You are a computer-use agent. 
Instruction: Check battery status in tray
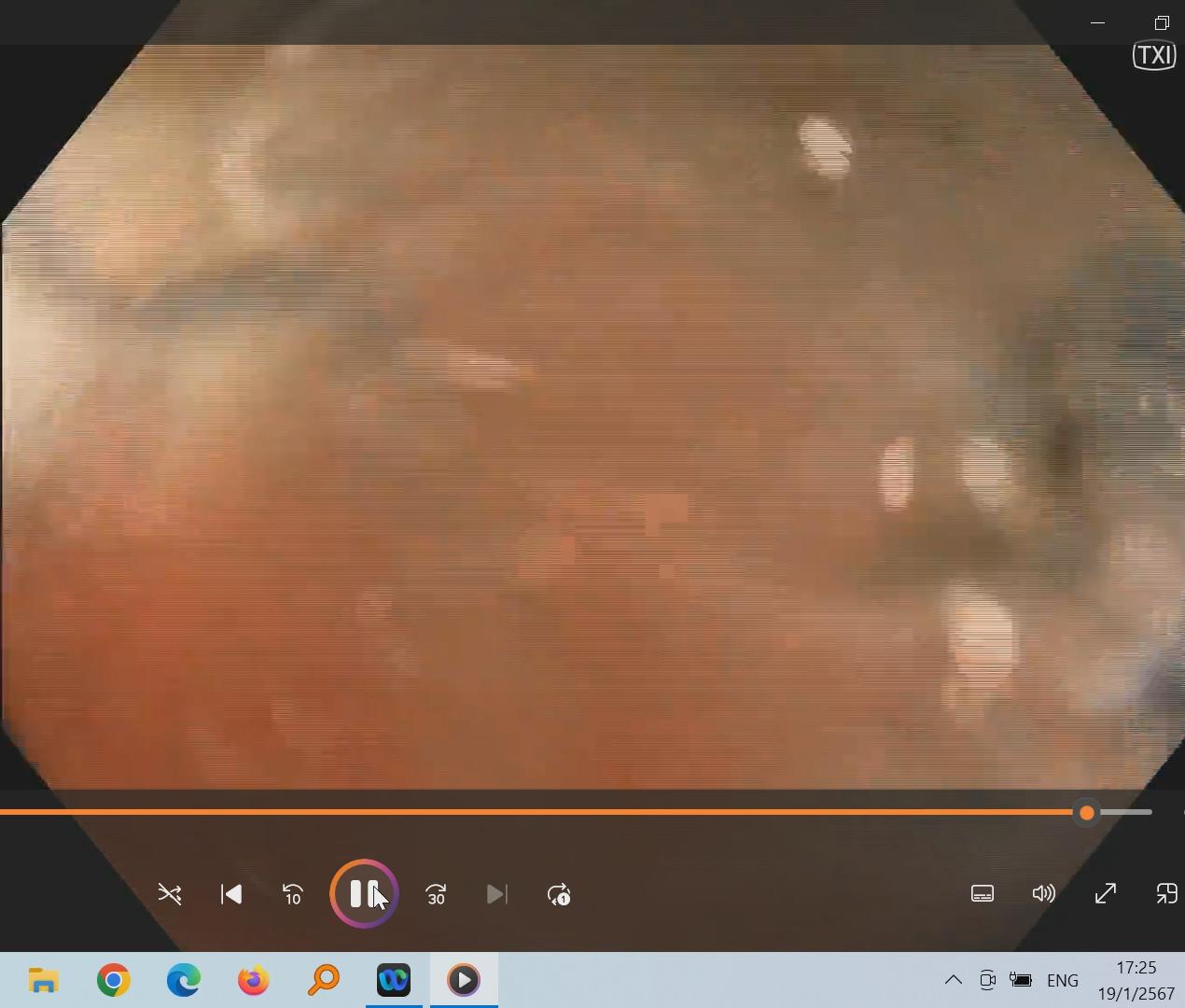click(x=1021, y=980)
